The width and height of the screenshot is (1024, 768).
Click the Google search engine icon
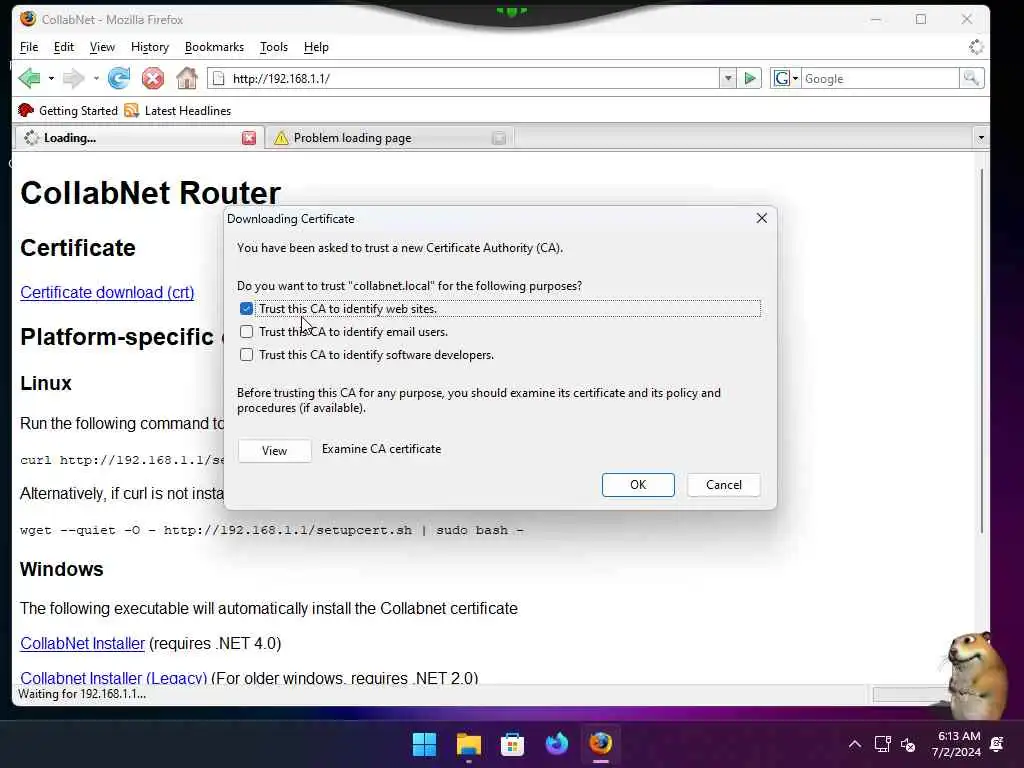click(781, 78)
